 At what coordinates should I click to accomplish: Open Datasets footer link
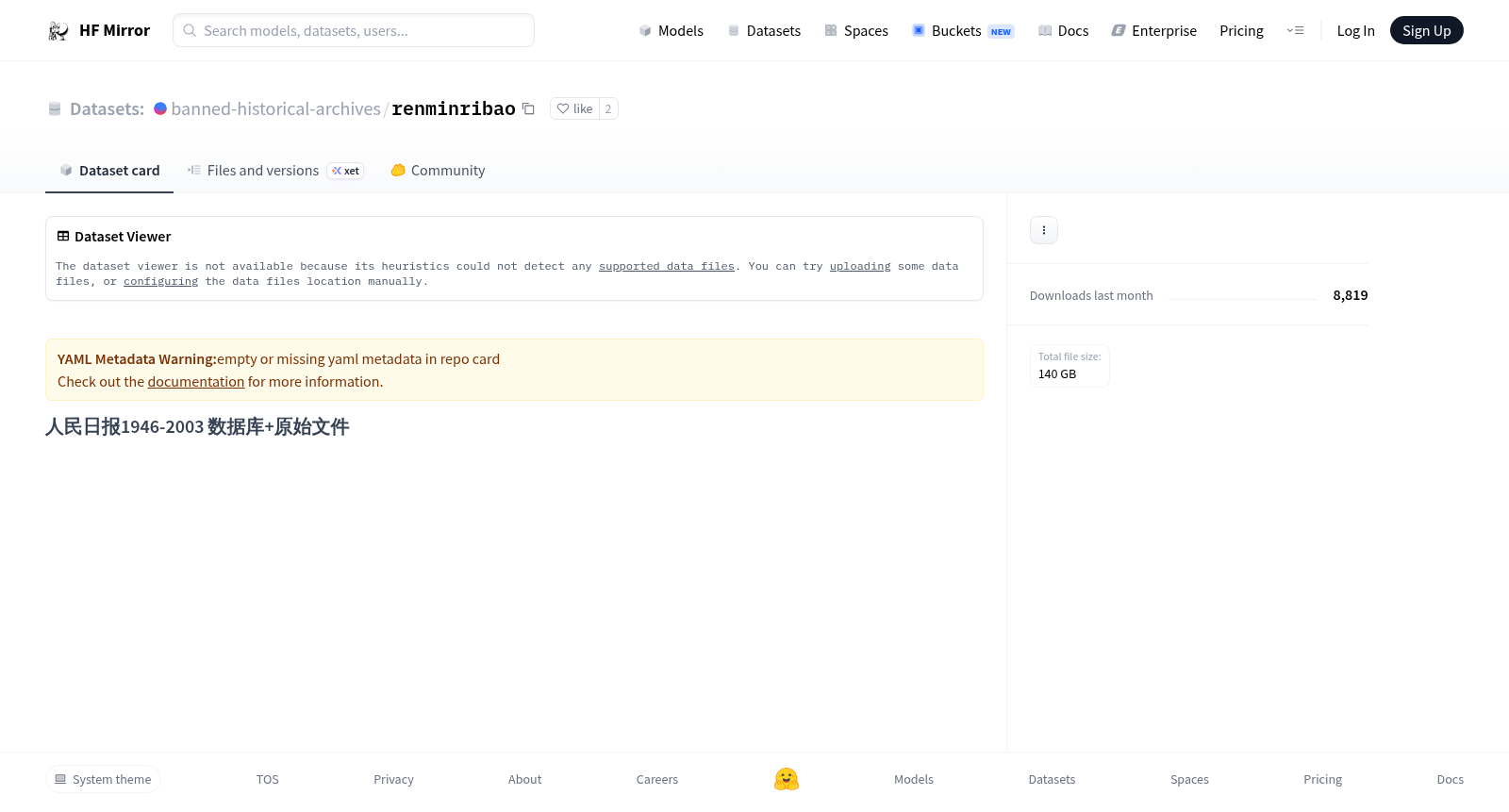pos(1053,779)
